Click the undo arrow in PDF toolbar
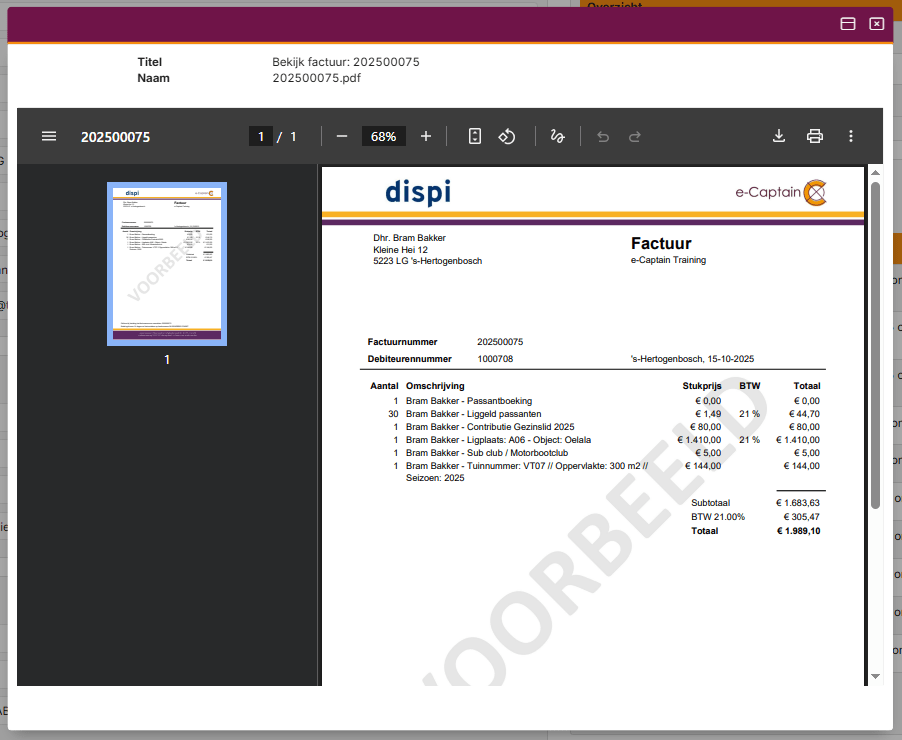 tap(603, 136)
